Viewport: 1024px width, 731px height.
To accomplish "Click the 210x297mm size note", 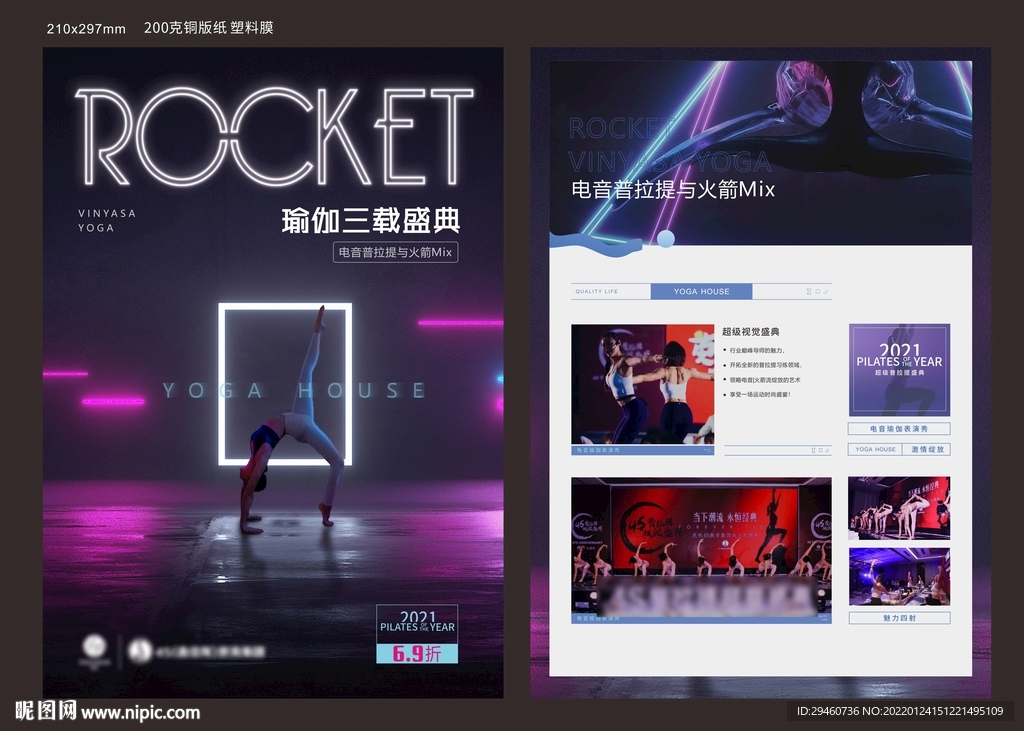I will point(86,29).
